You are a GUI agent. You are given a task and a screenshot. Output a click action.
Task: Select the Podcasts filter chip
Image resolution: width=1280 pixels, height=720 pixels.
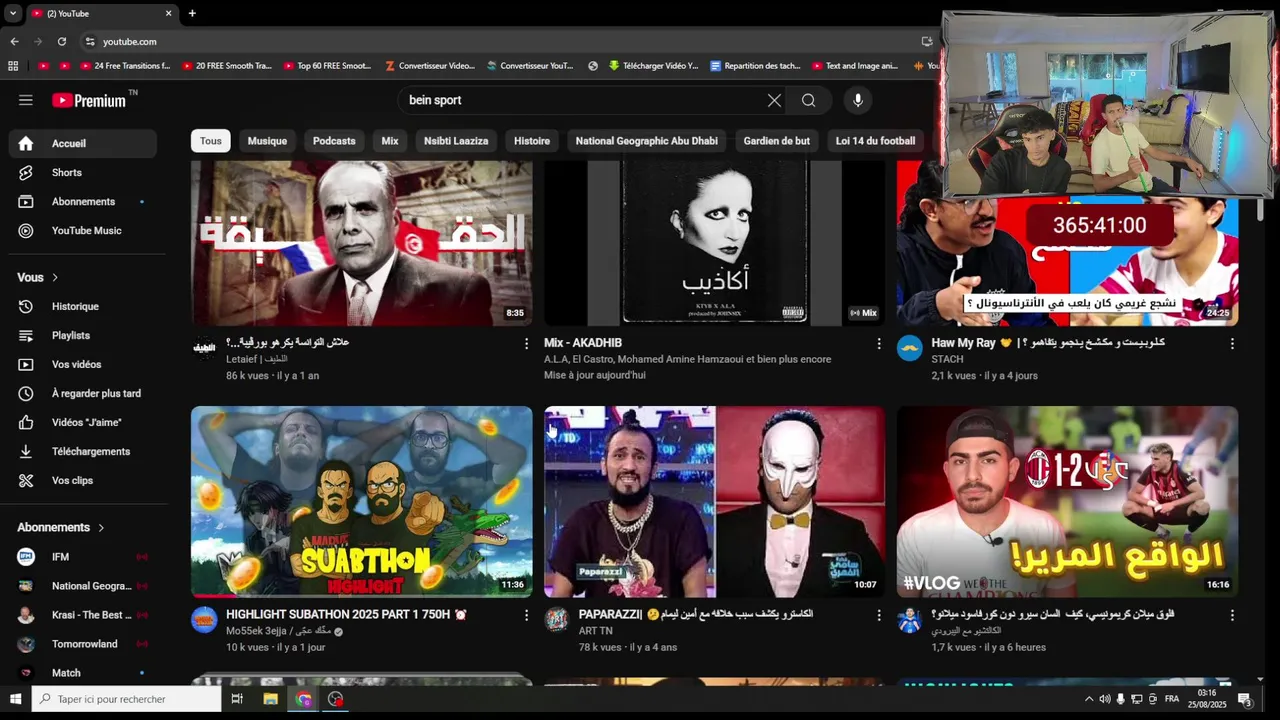[x=334, y=141]
